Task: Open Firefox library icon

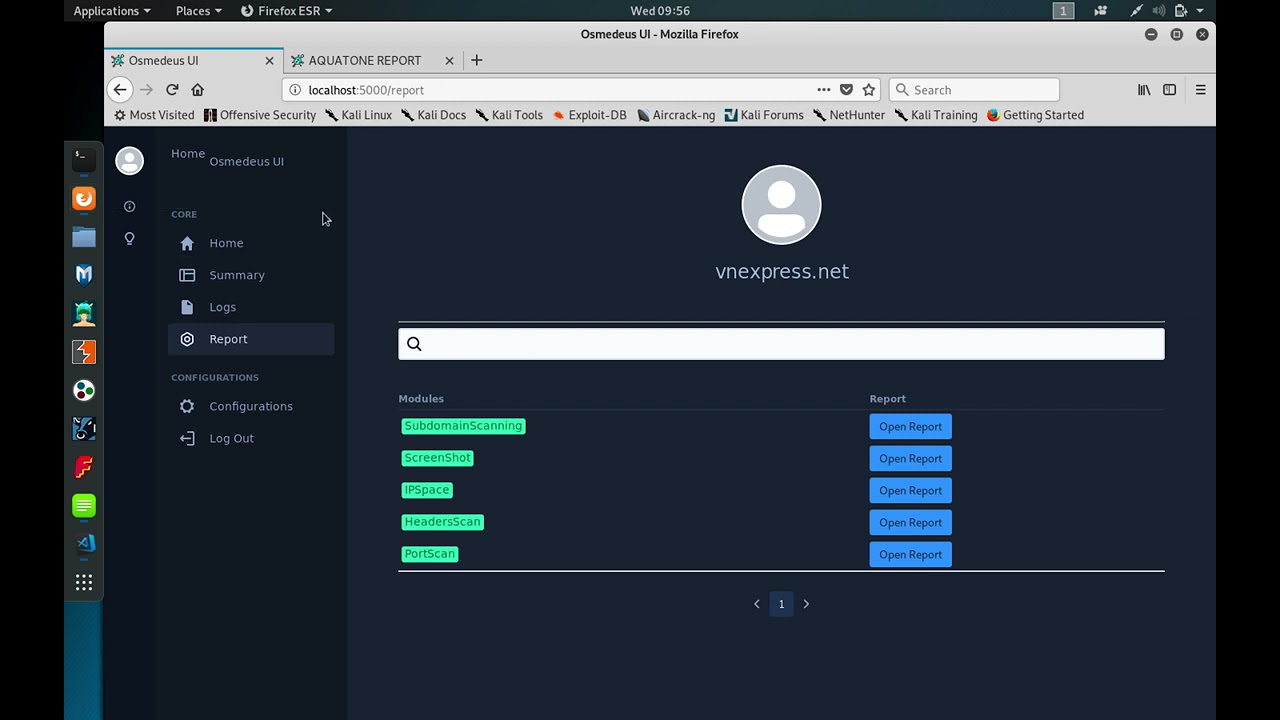Action: click(1144, 89)
